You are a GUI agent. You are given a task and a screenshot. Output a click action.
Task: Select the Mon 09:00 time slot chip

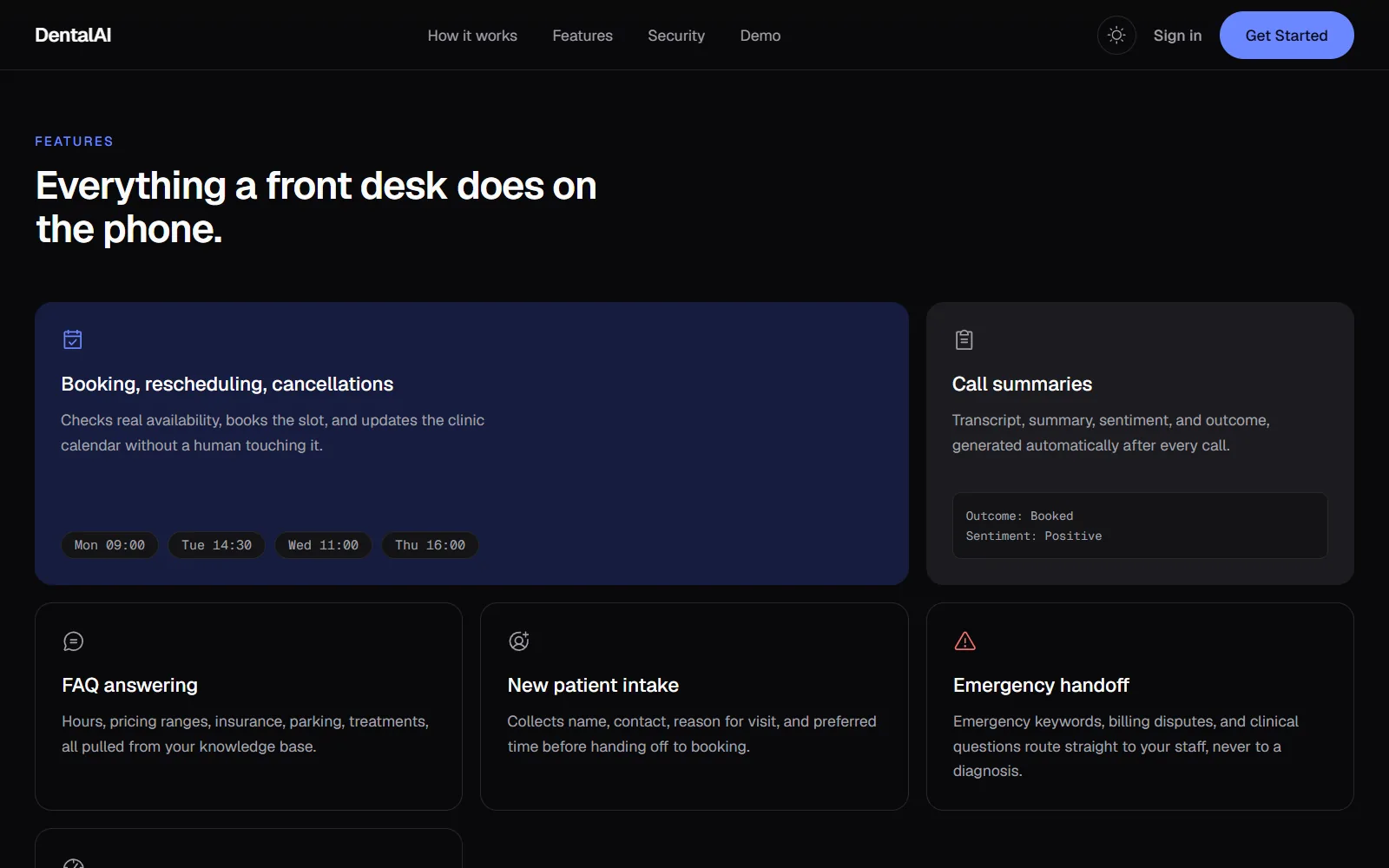tap(109, 545)
